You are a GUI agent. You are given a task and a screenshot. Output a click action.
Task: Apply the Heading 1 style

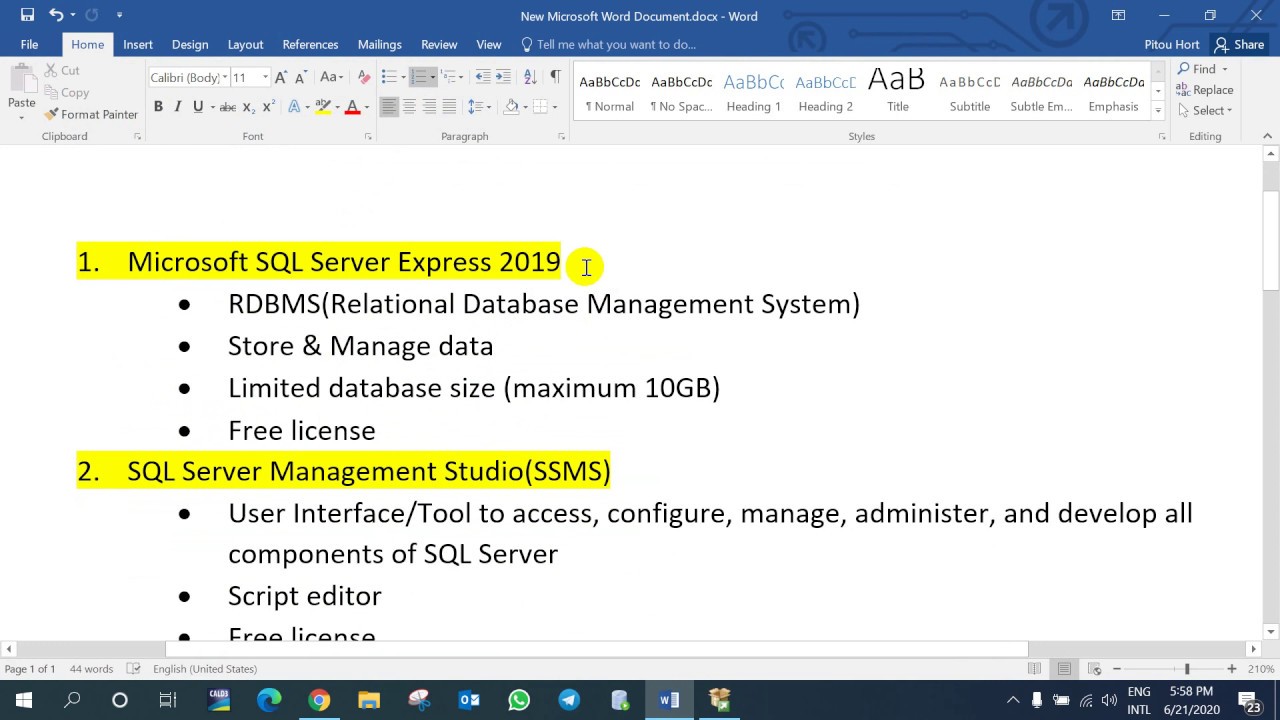[754, 92]
